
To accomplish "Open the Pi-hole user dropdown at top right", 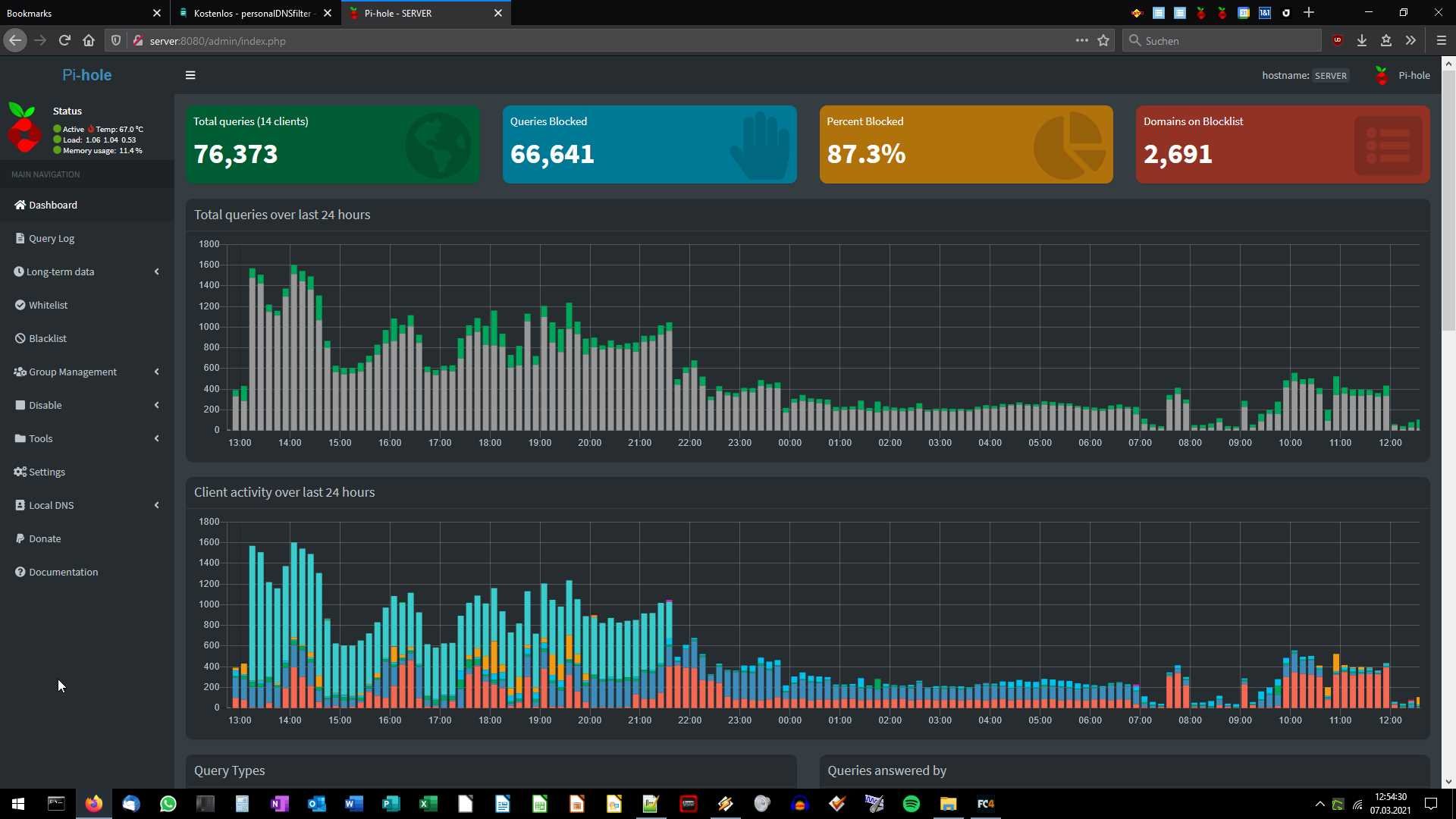I will [1402, 75].
